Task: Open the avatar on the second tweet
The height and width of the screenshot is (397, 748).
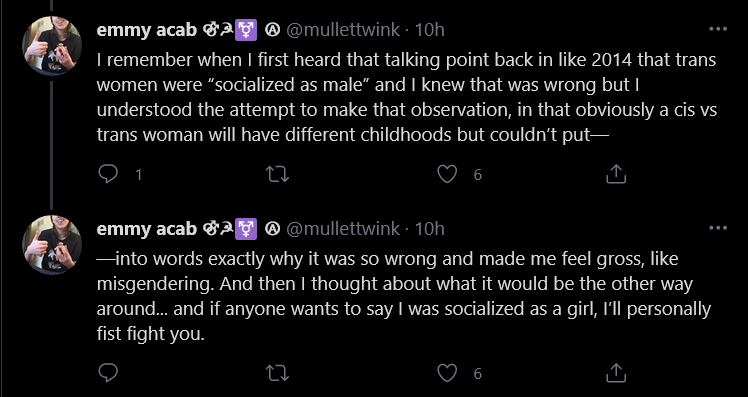Action: [52, 245]
